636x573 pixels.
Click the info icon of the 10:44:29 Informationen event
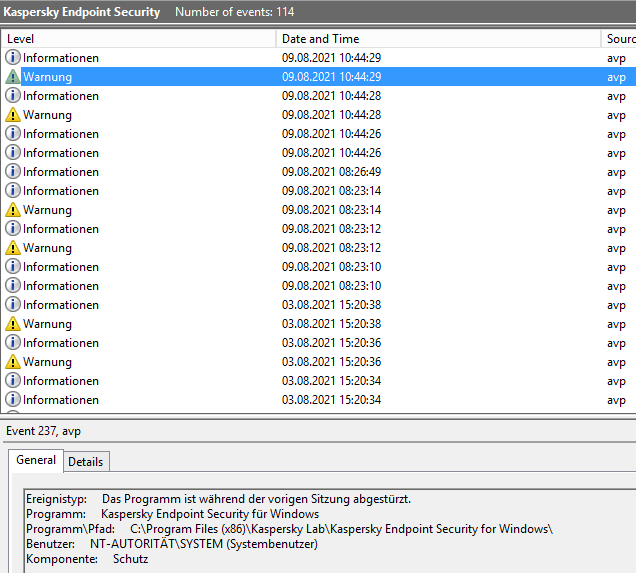click(x=13, y=58)
